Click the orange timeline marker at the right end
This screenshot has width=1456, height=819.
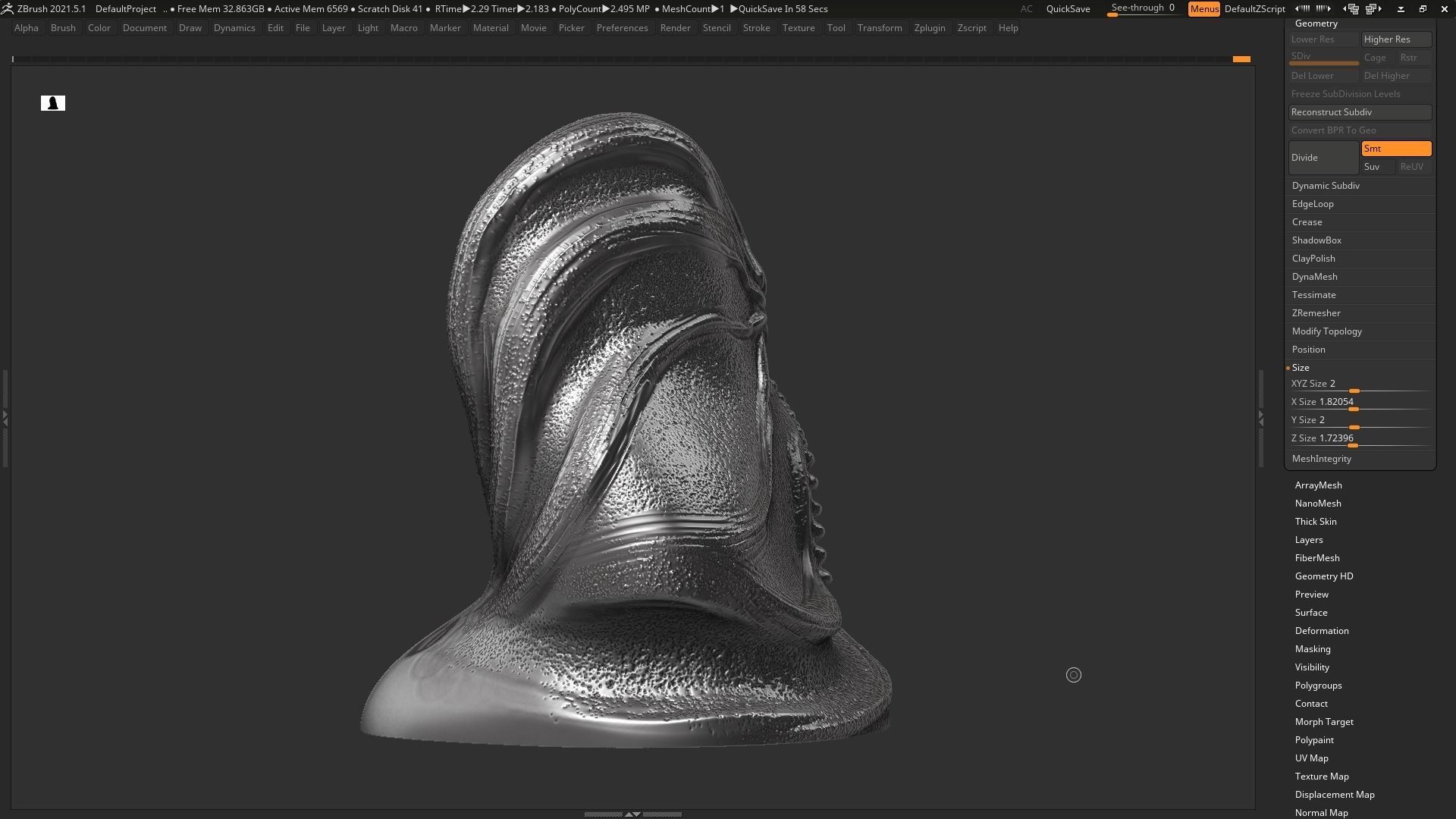(1241, 59)
